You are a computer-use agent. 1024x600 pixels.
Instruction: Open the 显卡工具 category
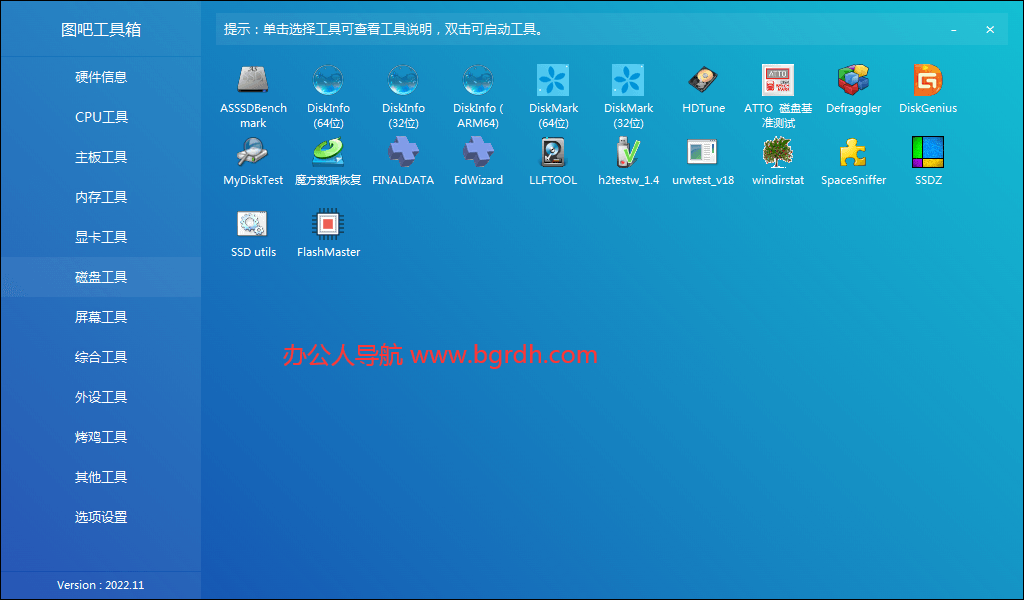101,237
